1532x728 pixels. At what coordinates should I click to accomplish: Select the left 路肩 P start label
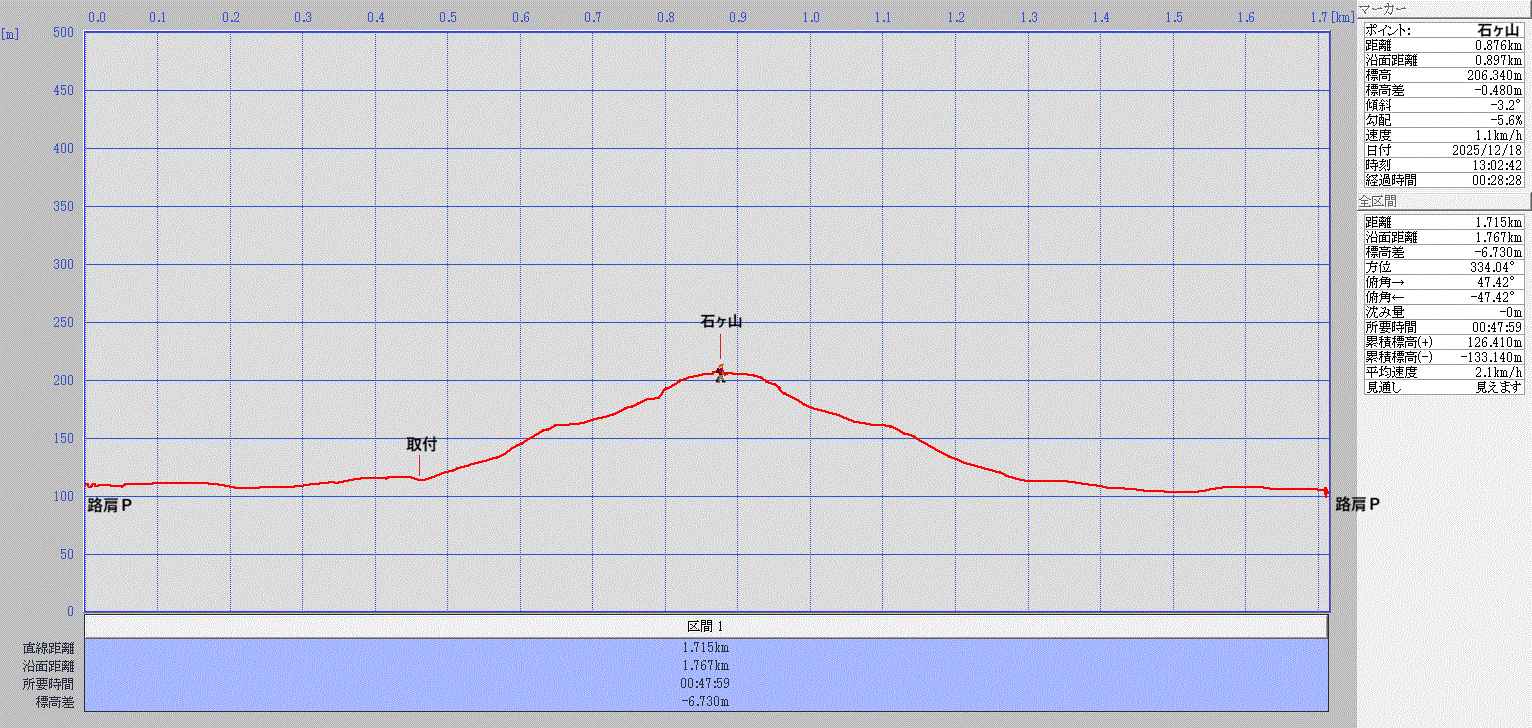pyautogui.click(x=110, y=505)
